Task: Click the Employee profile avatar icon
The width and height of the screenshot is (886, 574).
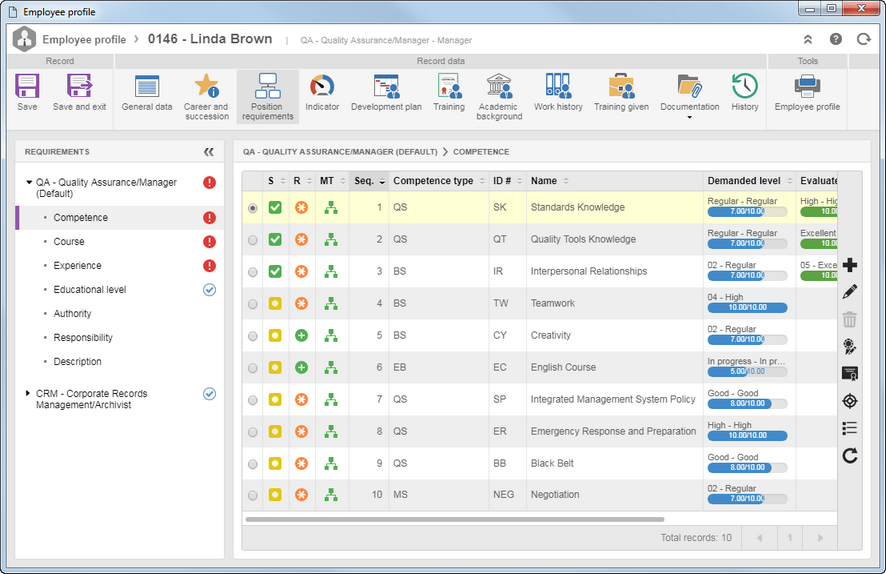Action: [24, 39]
